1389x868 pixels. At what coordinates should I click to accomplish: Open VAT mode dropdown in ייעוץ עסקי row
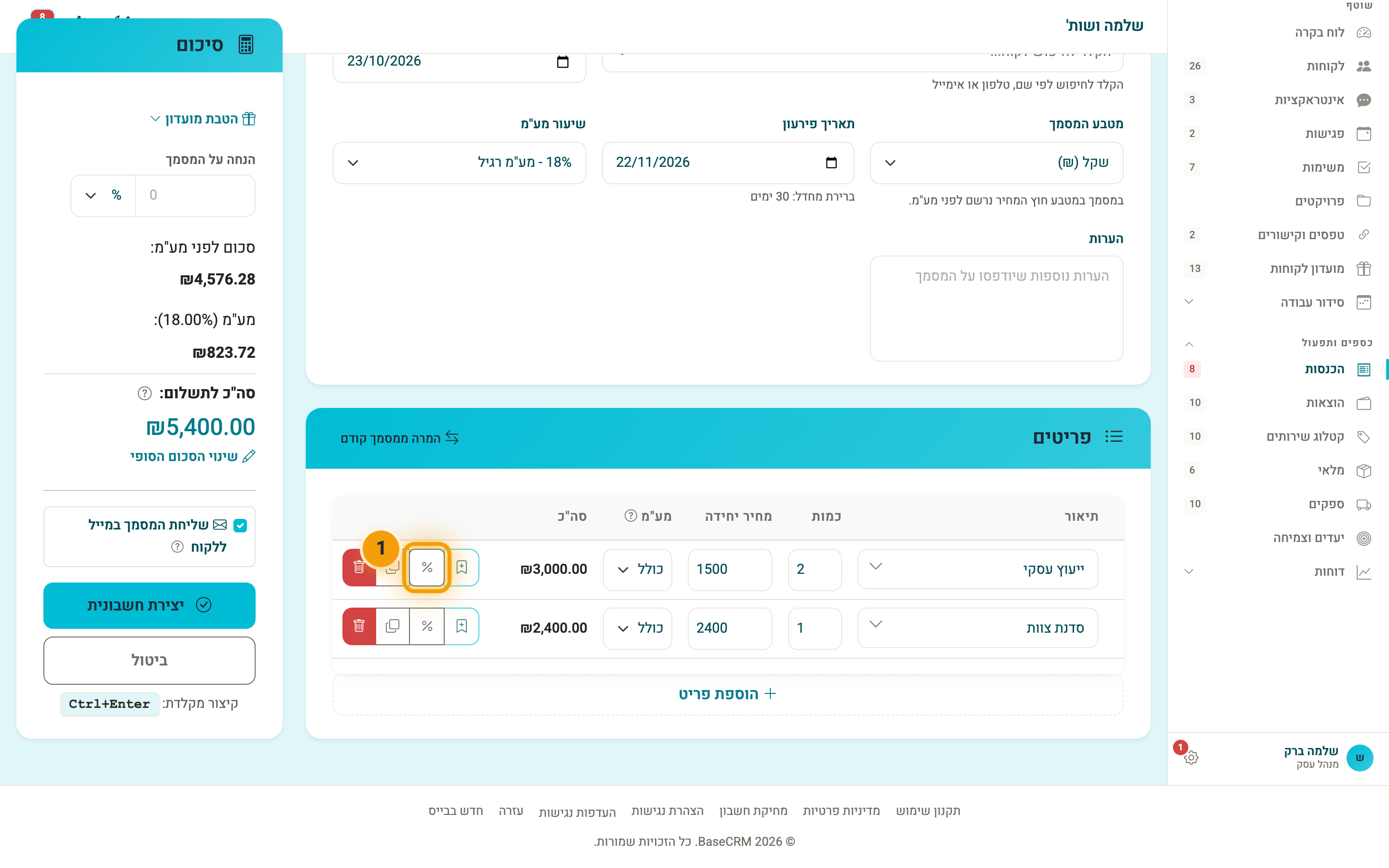[x=637, y=570]
